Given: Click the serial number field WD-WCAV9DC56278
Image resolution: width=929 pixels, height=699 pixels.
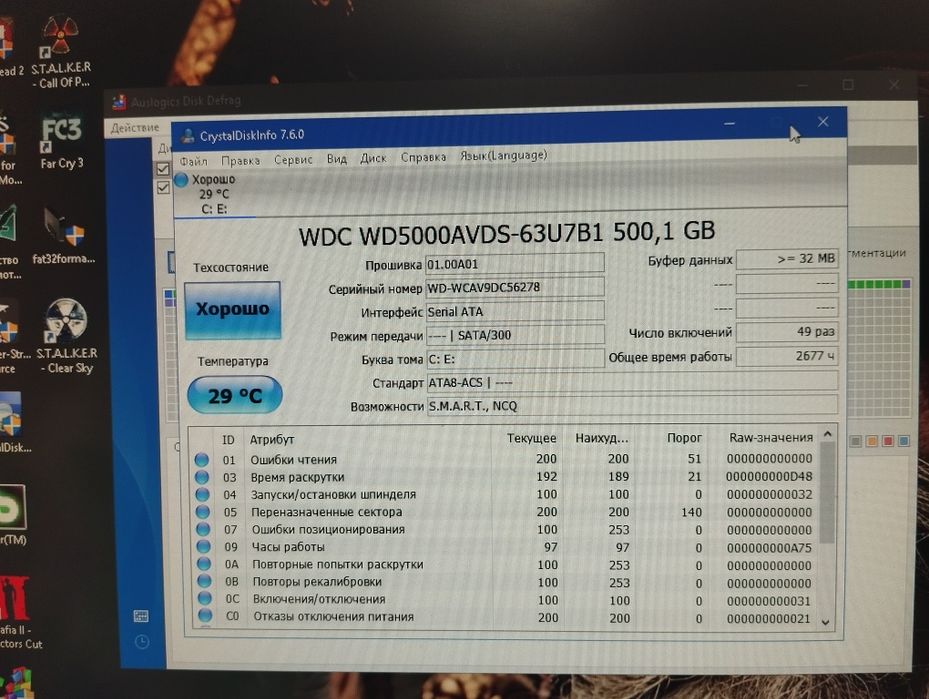Looking at the screenshot, I should [514, 287].
